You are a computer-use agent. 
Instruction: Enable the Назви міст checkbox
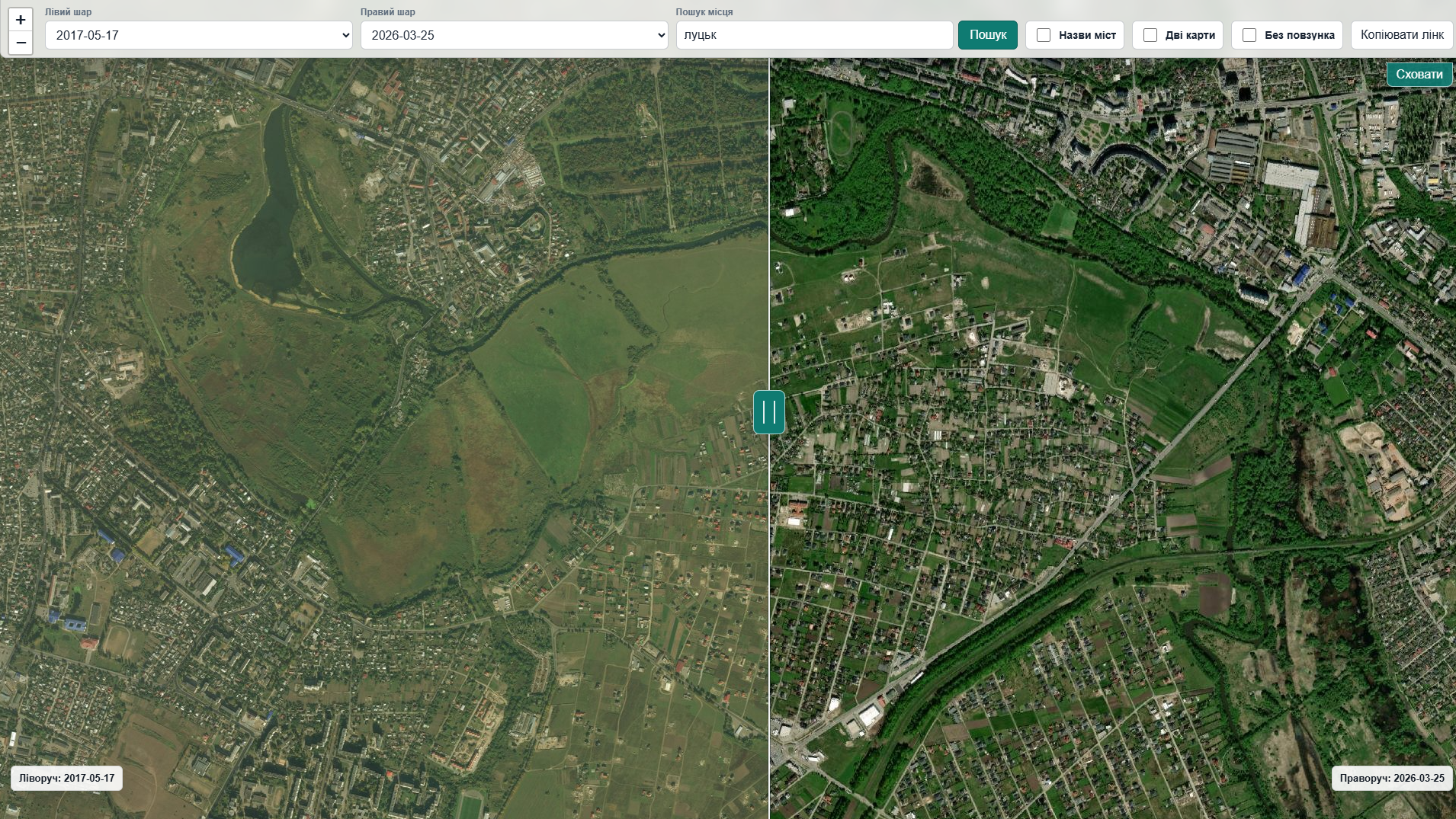(1044, 35)
